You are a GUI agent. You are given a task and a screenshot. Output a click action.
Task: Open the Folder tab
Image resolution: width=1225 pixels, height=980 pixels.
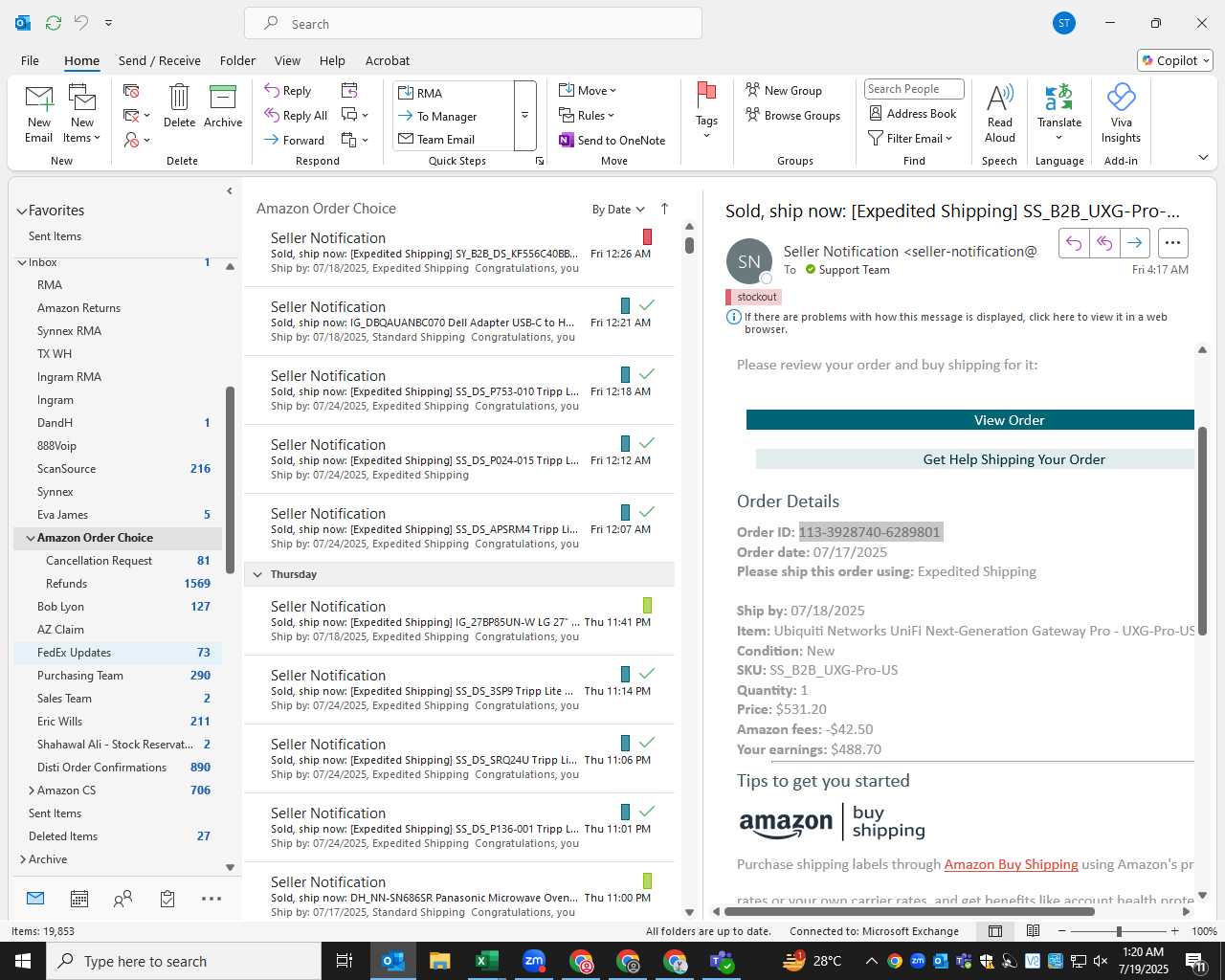237,60
